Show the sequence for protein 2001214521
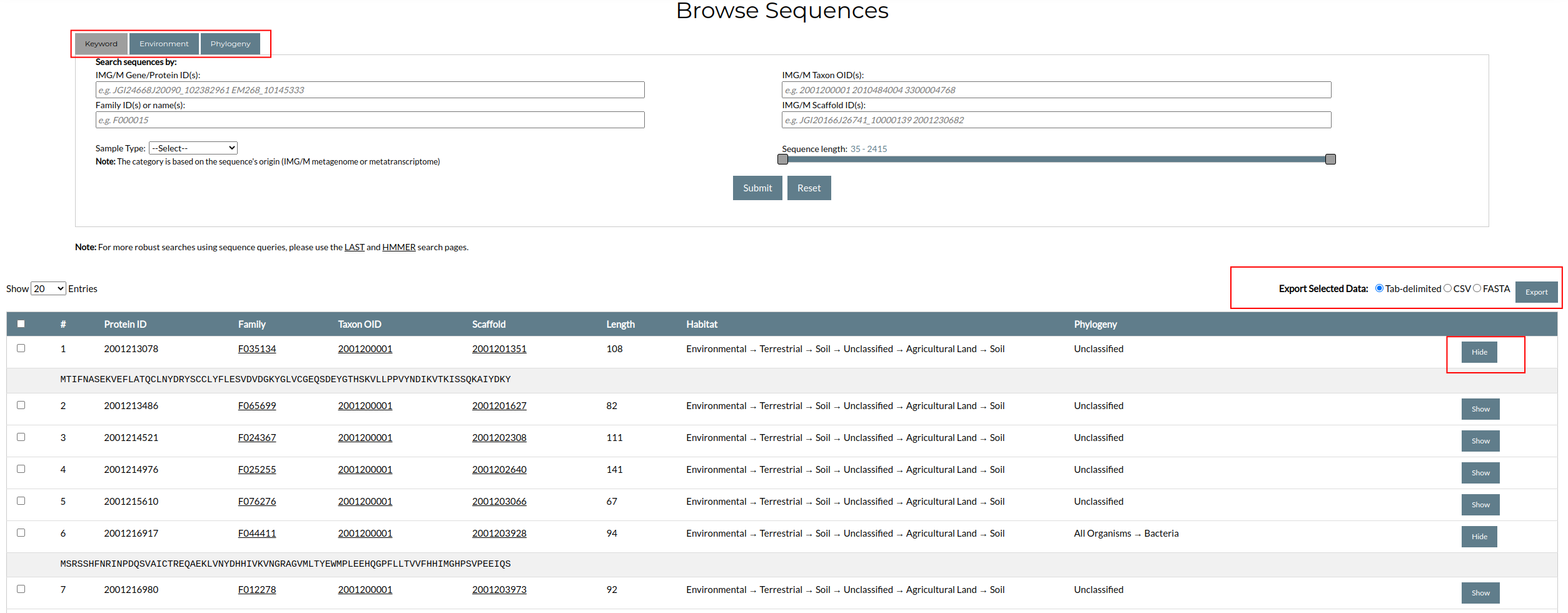 pyautogui.click(x=1480, y=441)
